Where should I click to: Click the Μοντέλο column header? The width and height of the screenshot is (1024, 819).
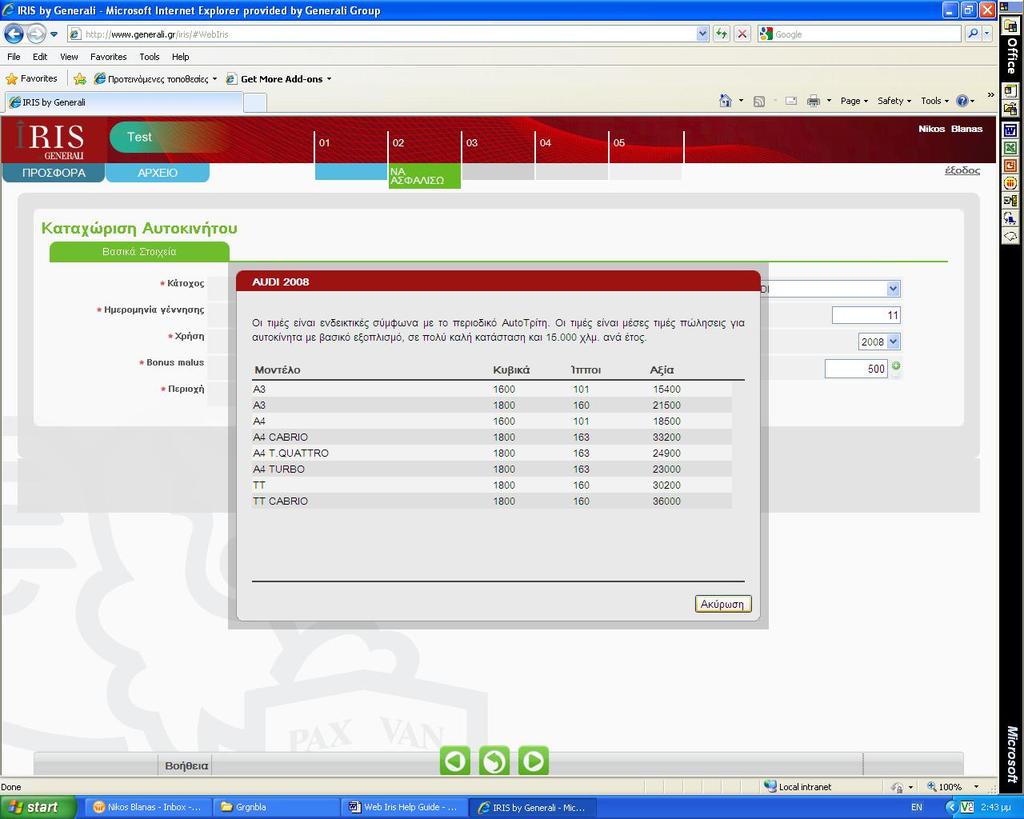pyautogui.click(x=278, y=370)
